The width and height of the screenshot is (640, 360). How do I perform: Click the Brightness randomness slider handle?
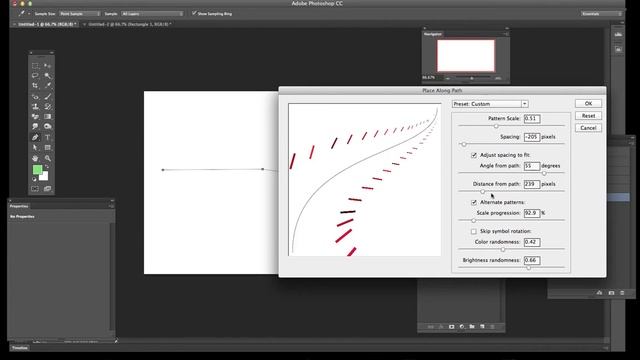[529, 268]
